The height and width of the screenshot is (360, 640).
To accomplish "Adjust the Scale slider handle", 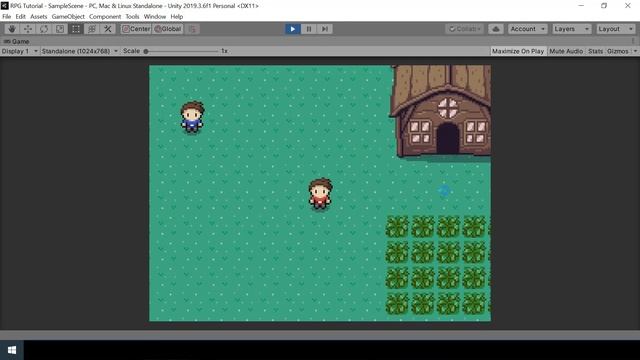I will pos(146,51).
